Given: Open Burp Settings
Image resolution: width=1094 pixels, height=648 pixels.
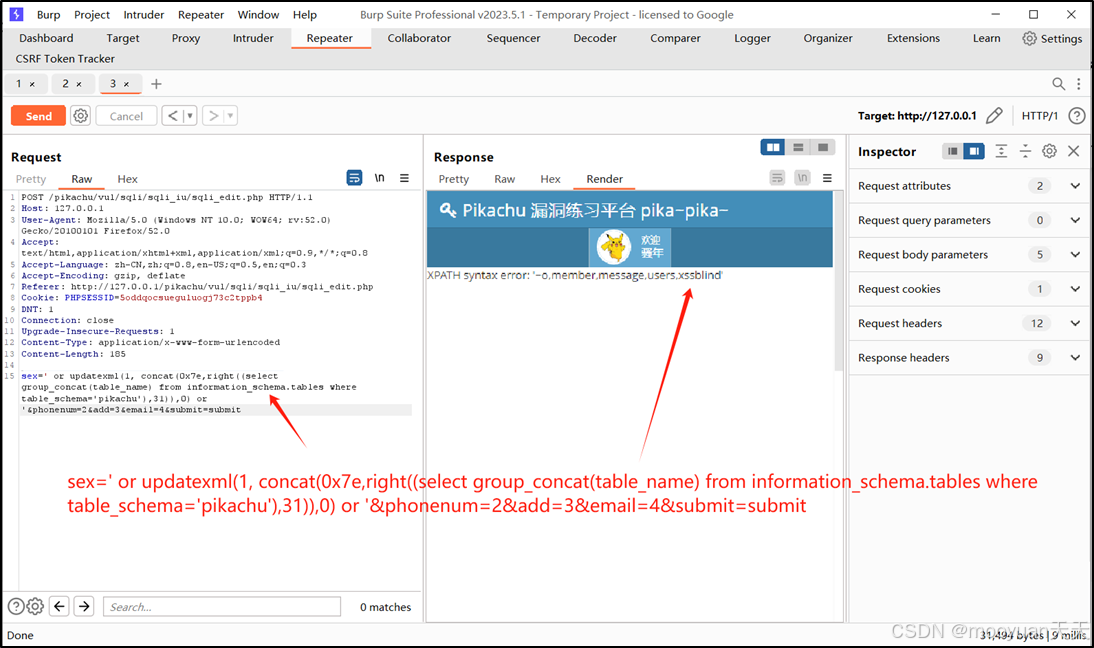Looking at the screenshot, I should click(x=1052, y=38).
